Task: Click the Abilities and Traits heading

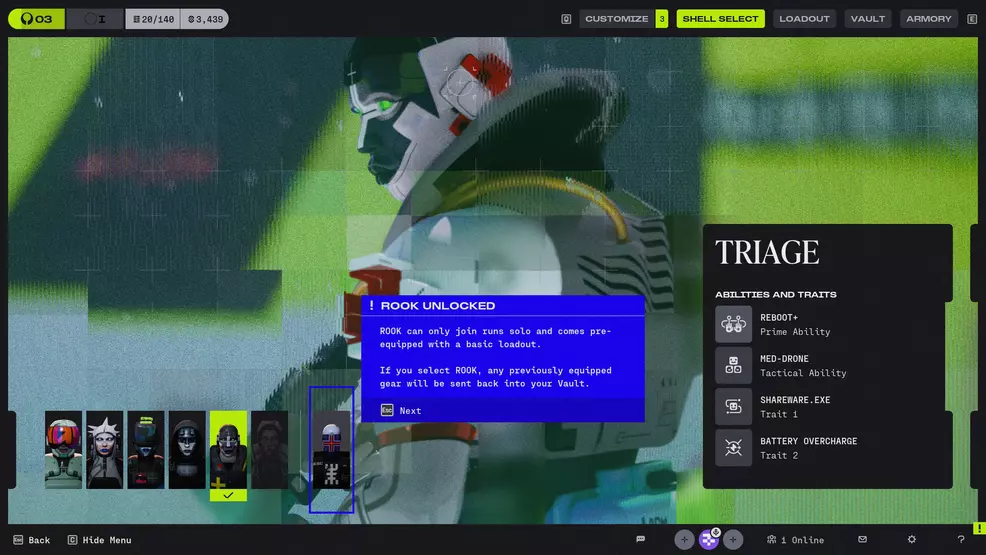Action: 776,294
